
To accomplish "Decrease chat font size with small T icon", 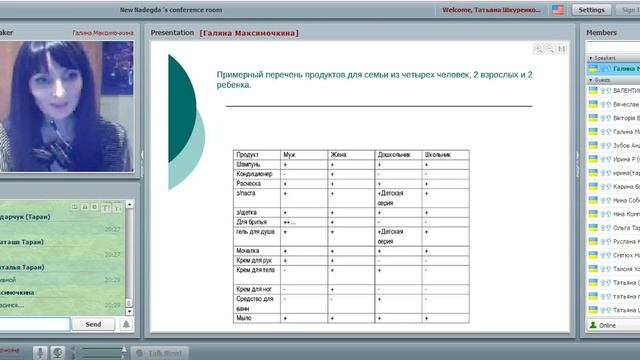I will [x=117, y=208].
